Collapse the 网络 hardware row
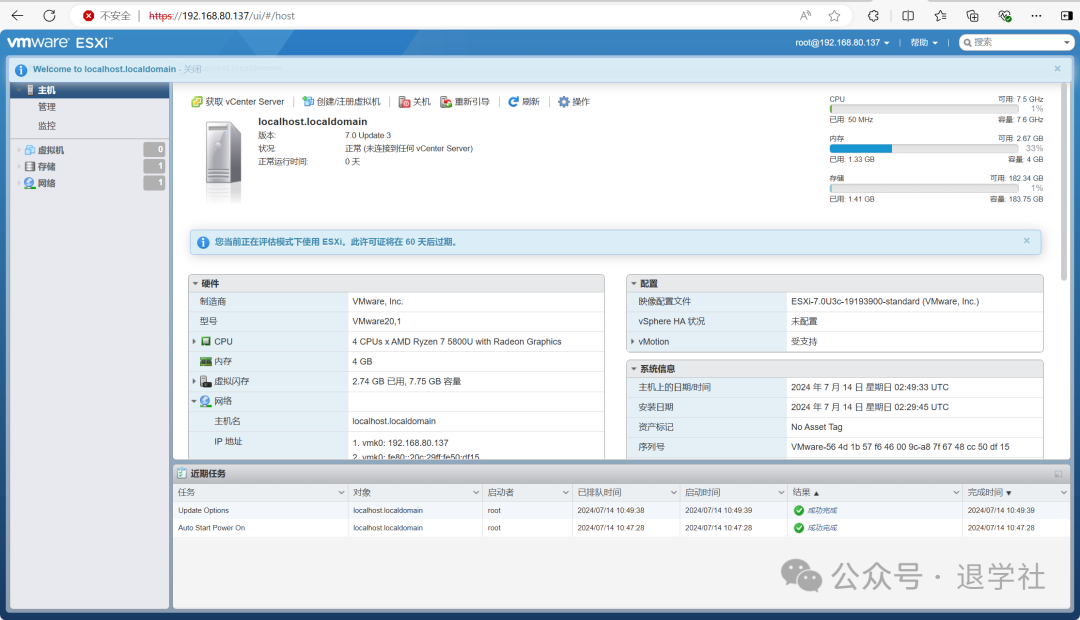Image resolution: width=1080 pixels, height=620 pixels. 194,401
